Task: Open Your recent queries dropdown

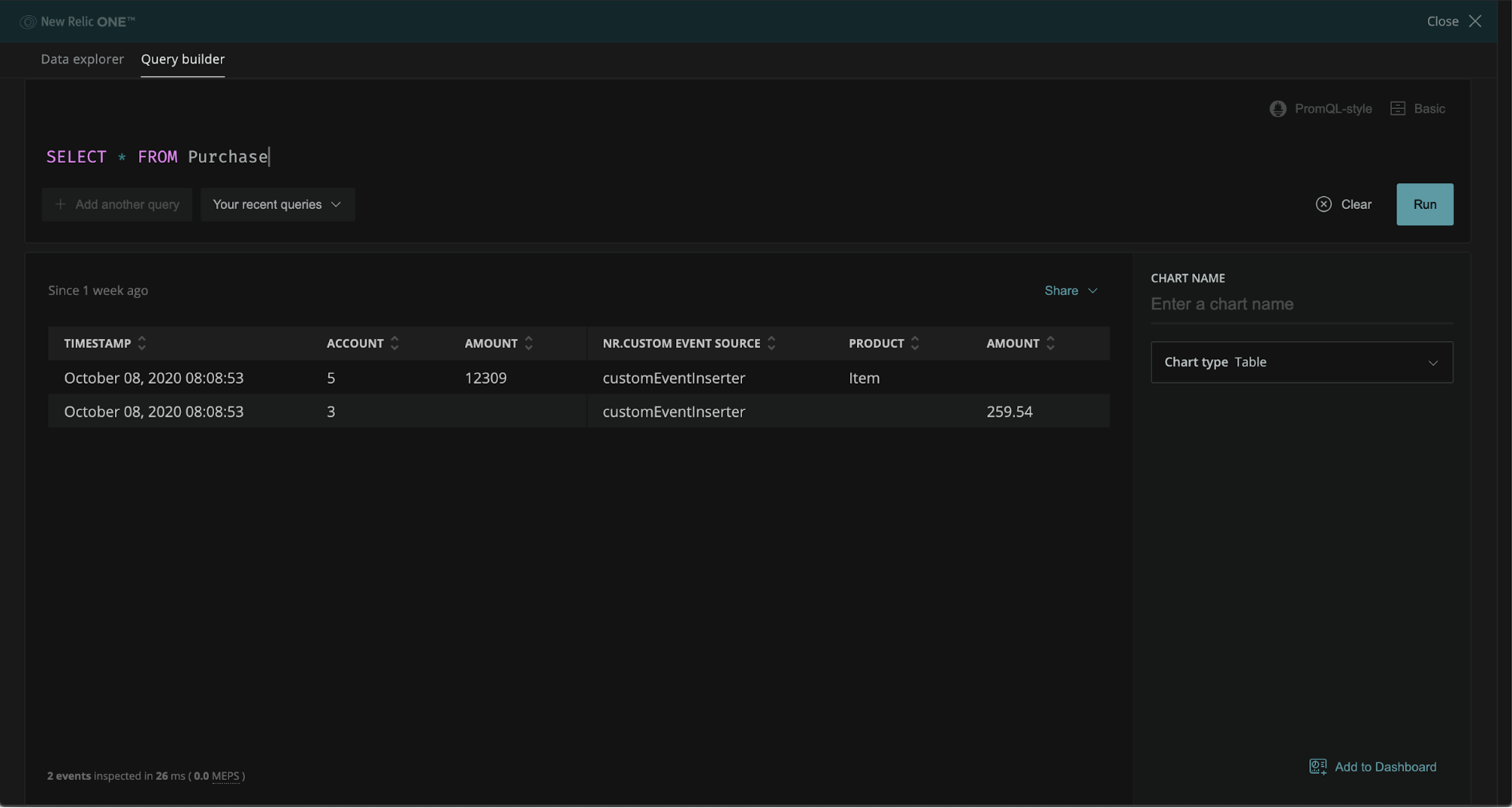Action: [278, 204]
